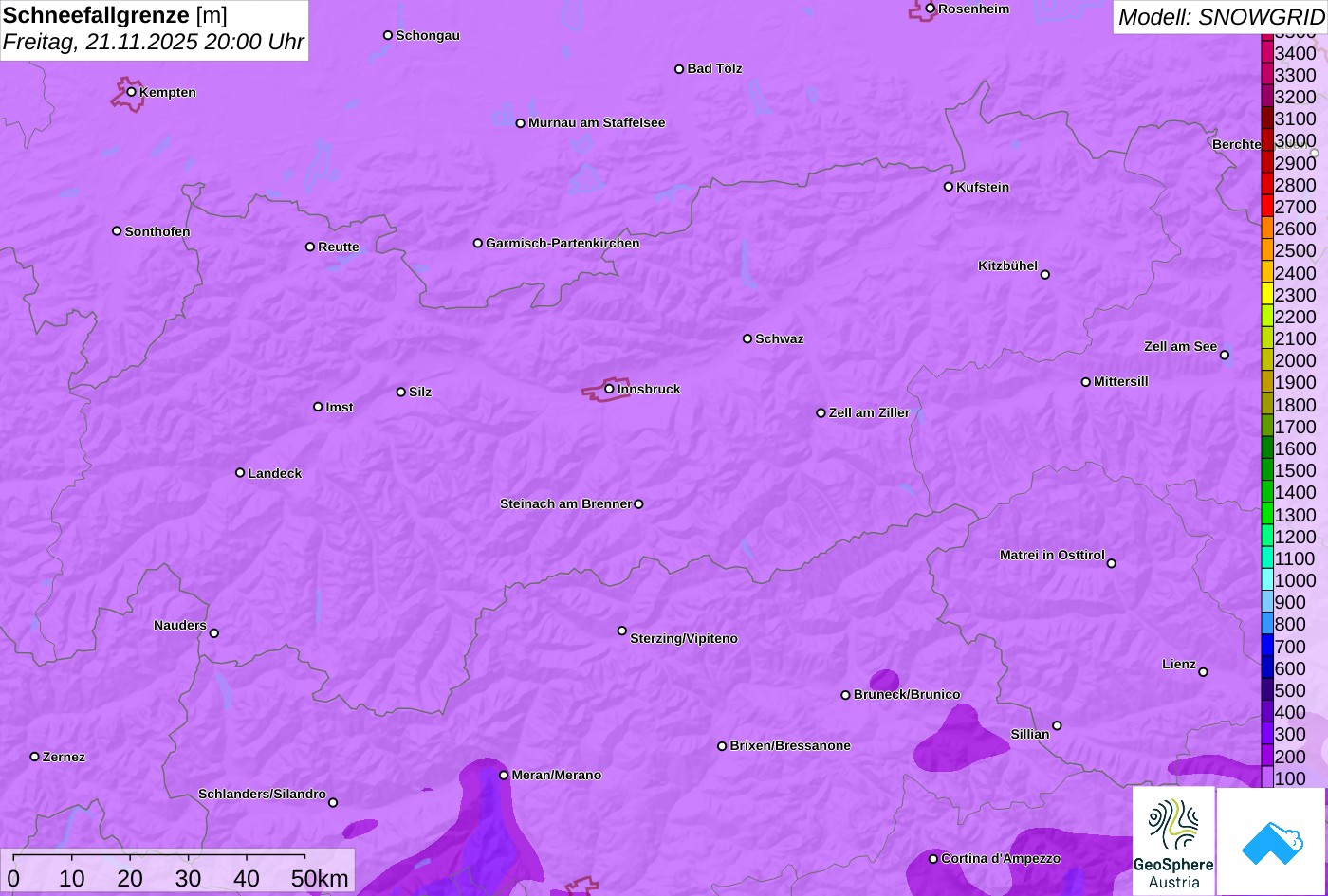Image resolution: width=1328 pixels, height=896 pixels.
Task: Pick the magenta 3300 legend swatch
Action: [x=1266, y=74]
